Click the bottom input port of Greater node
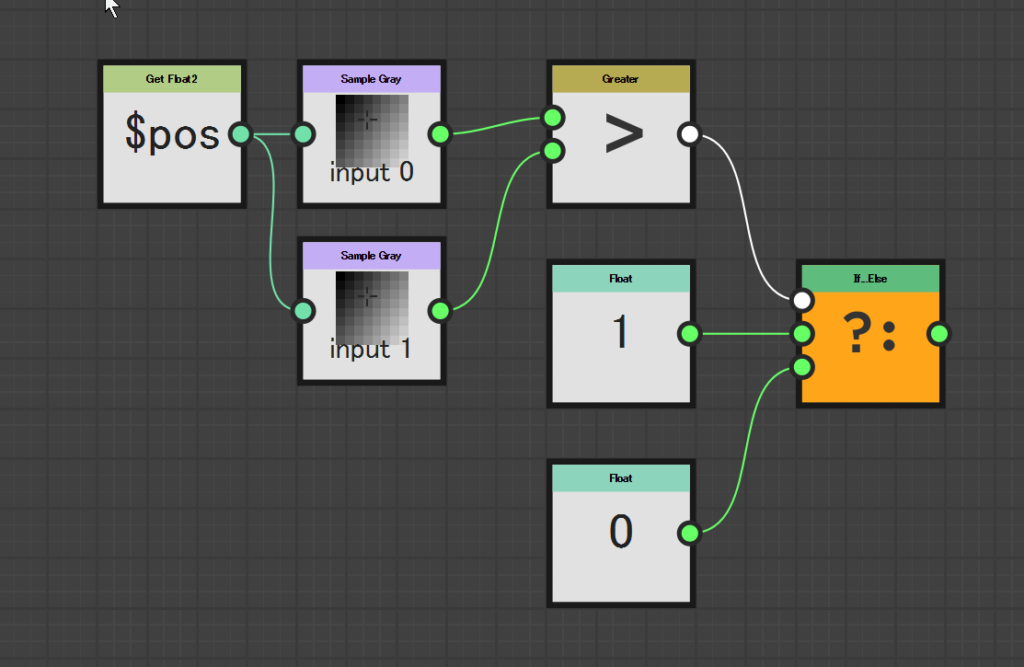Image resolution: width=1024 pixels, height=667 pixels. point(553,151)
